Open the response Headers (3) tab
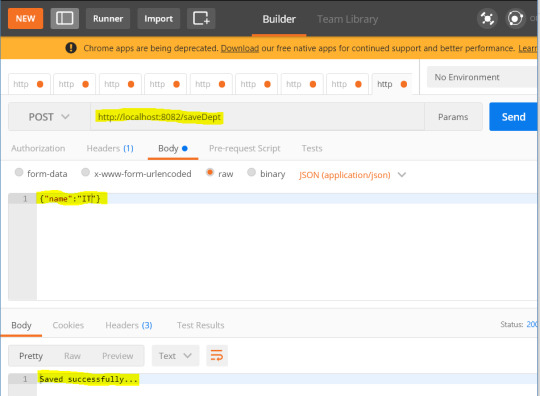 point(129,325)
